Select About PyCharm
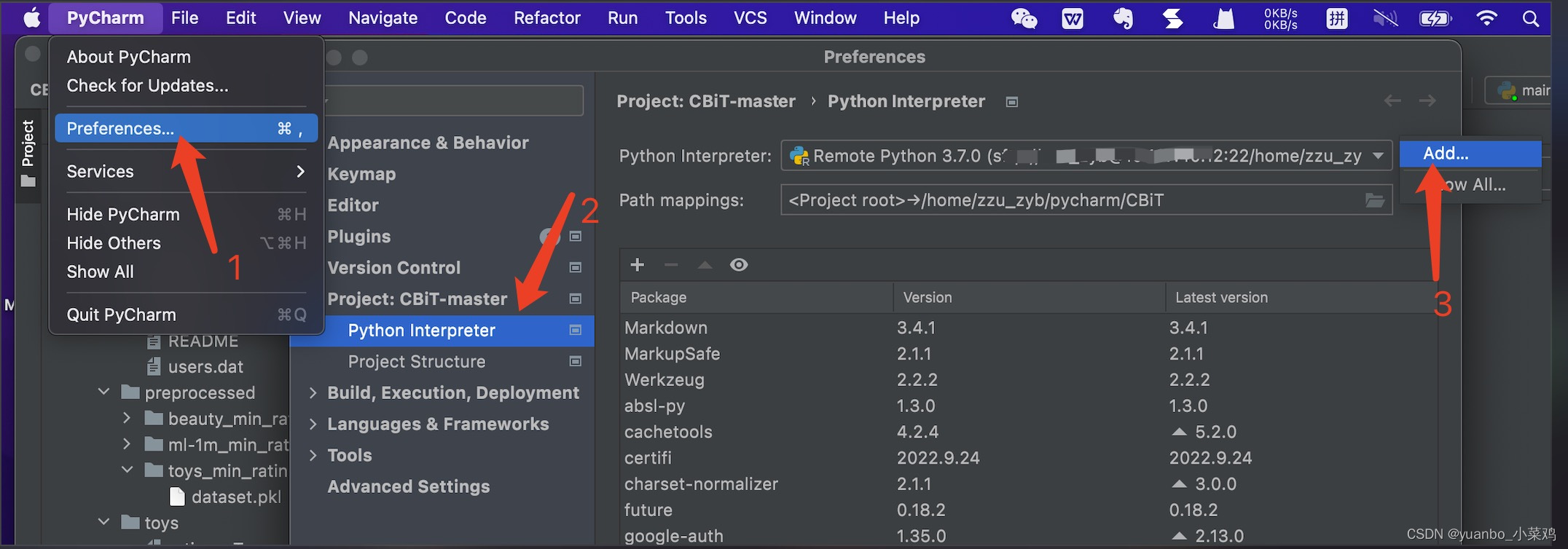Screen dimensions: 1568x549 [x=186, y=58]
